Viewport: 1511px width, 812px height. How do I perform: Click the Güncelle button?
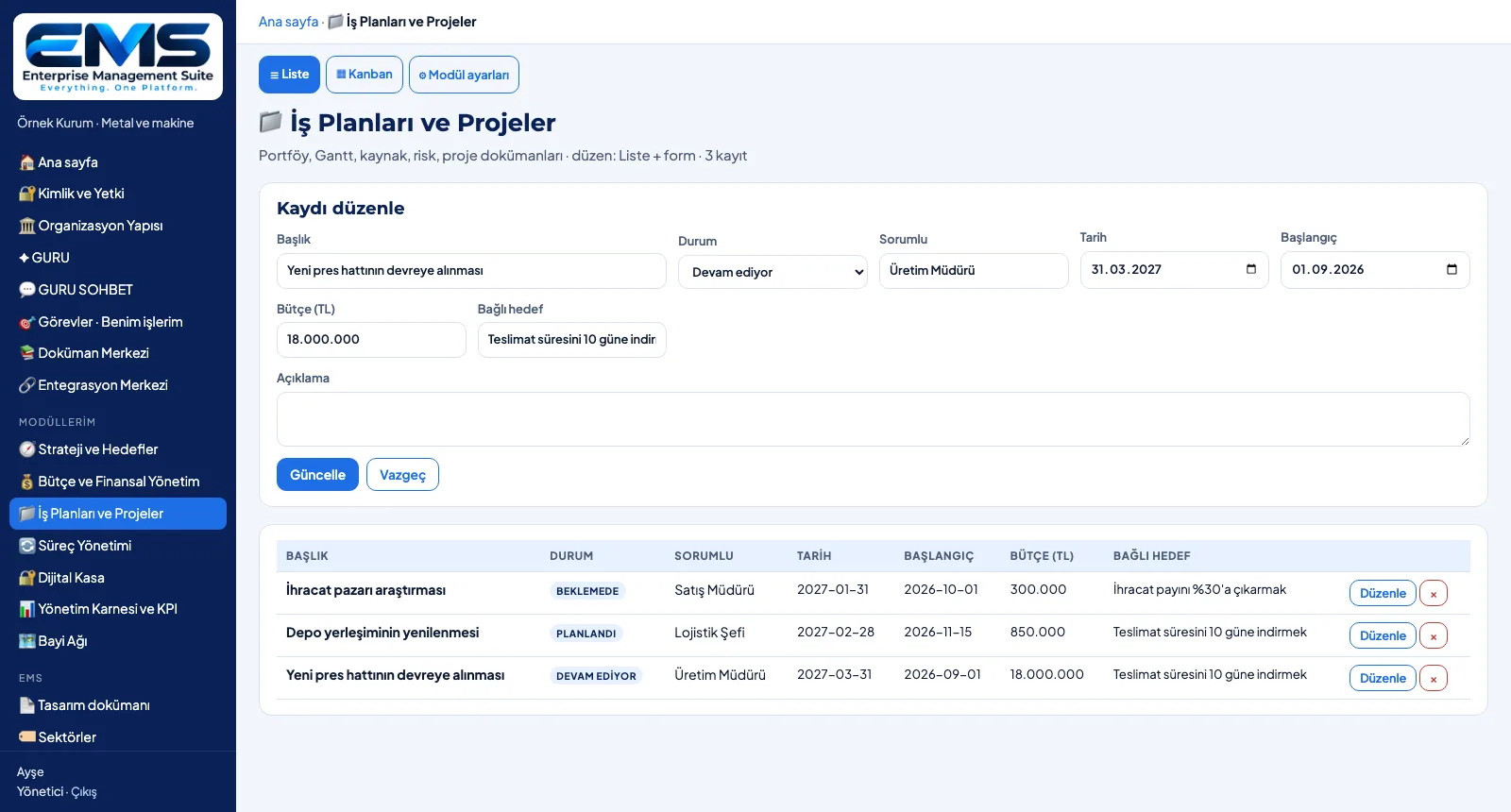317,475
